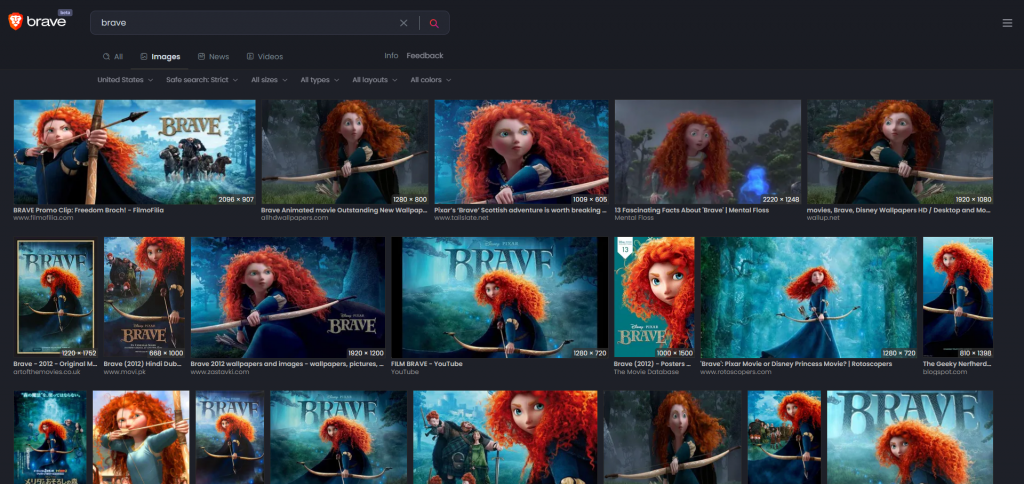This screenshot has height=484, width=1024.
Task: Open the News tab
Action: (x=213, y=57)
